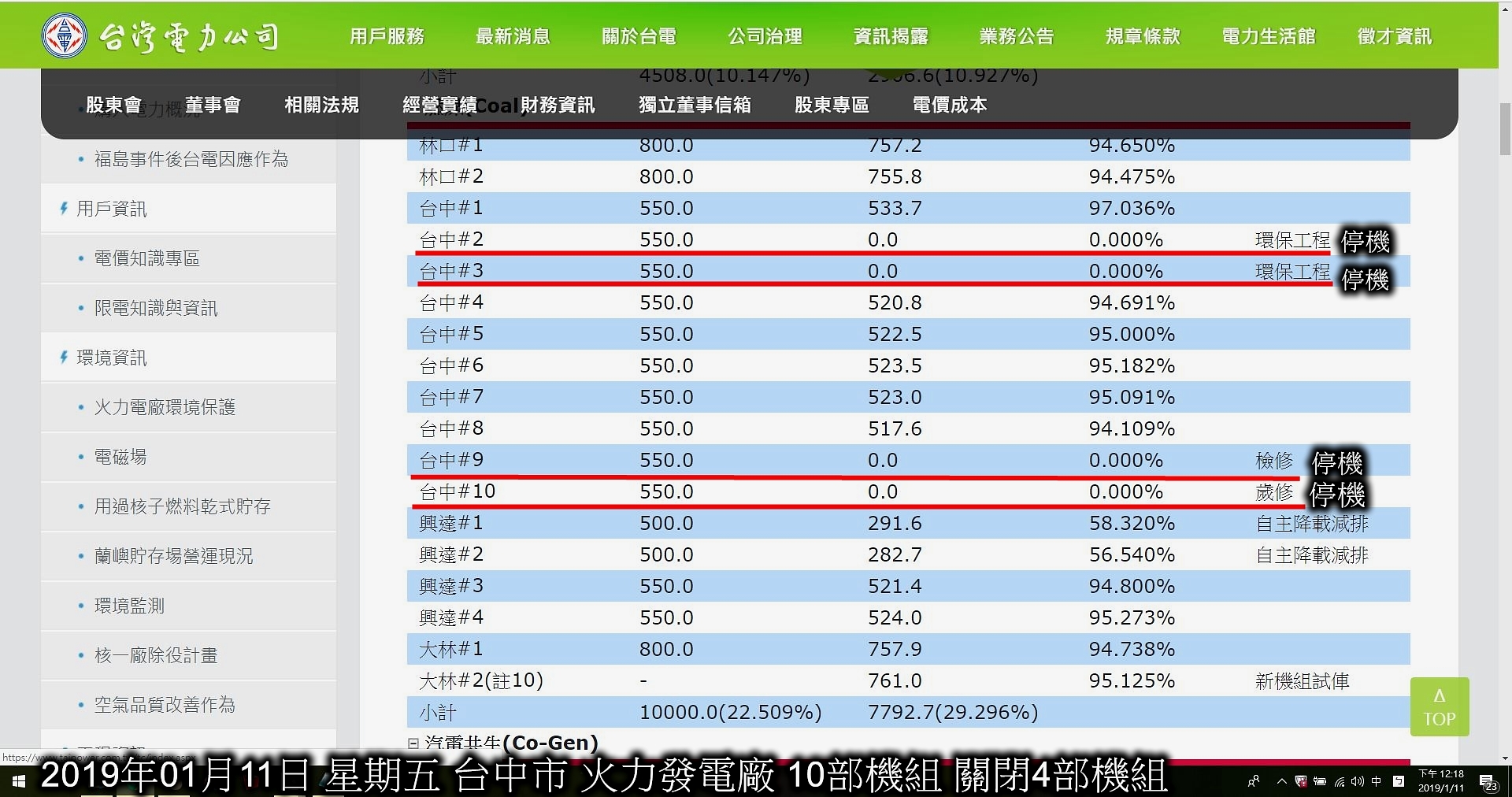This screenshot has width=1512, height=797.
Task: Open the 關於台電 top menu
Action: point(639,36)
